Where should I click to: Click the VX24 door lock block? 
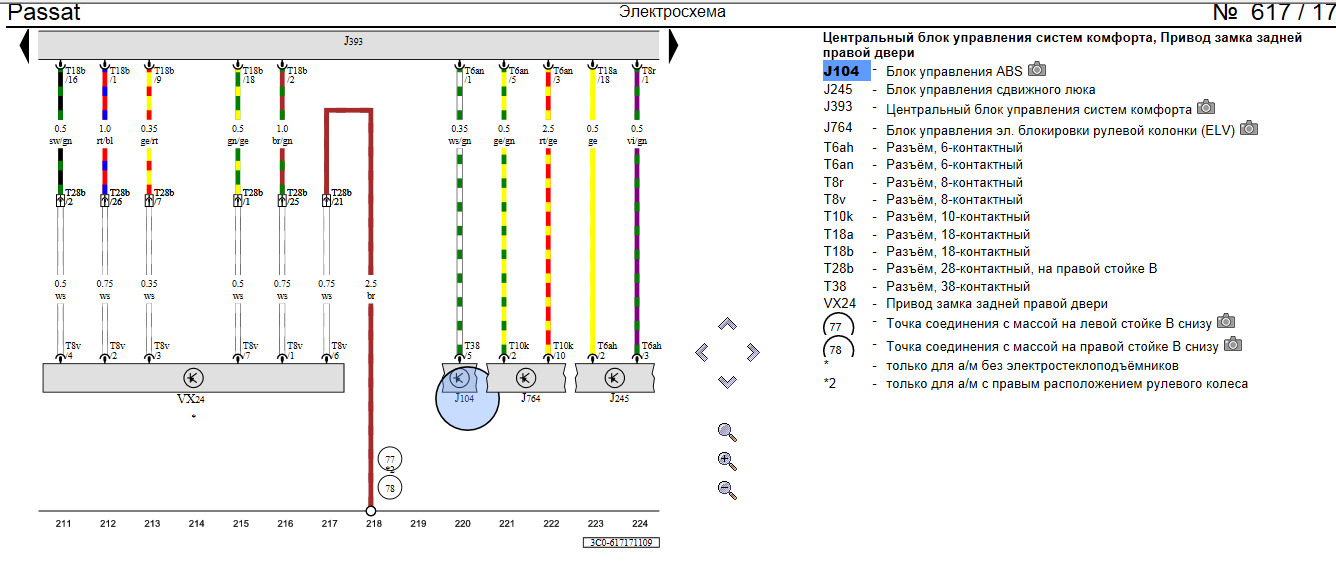pos(193,378)
